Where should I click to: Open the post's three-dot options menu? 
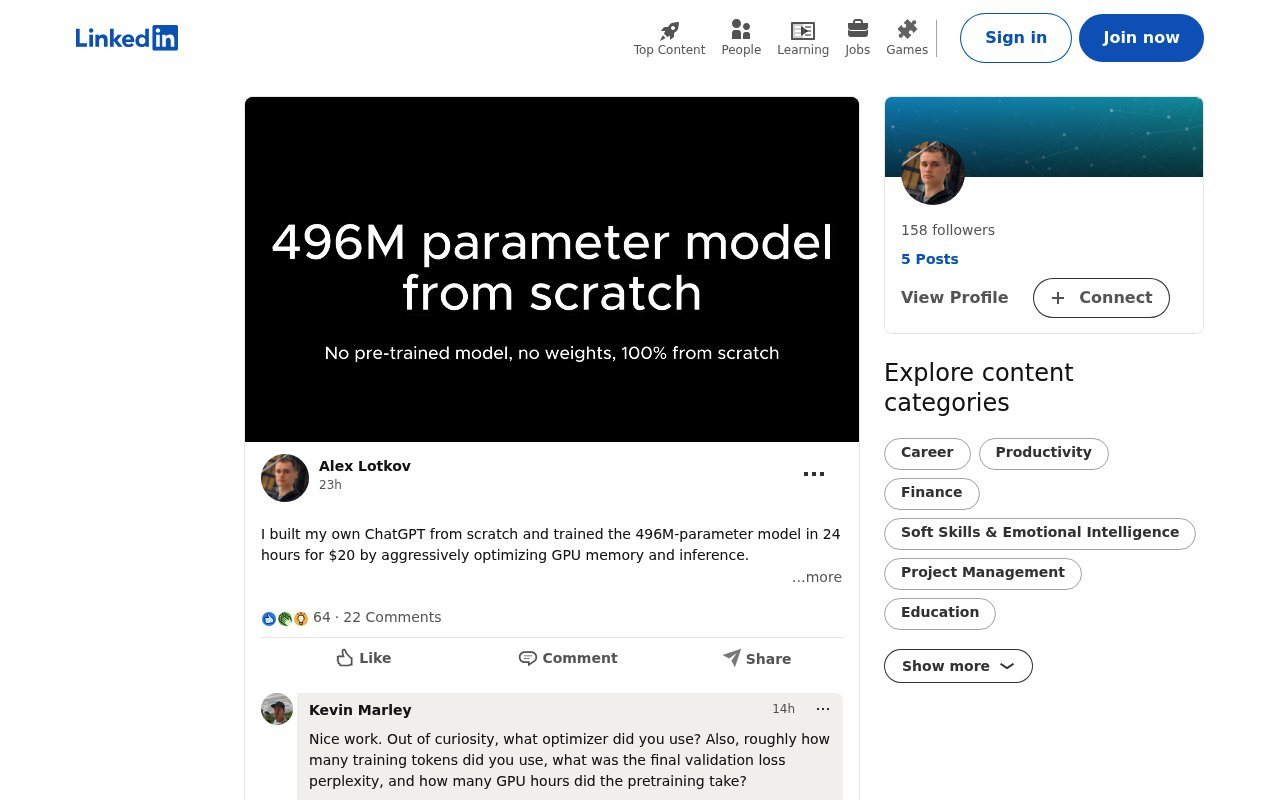pyautogui.click(x=814, y=474)
